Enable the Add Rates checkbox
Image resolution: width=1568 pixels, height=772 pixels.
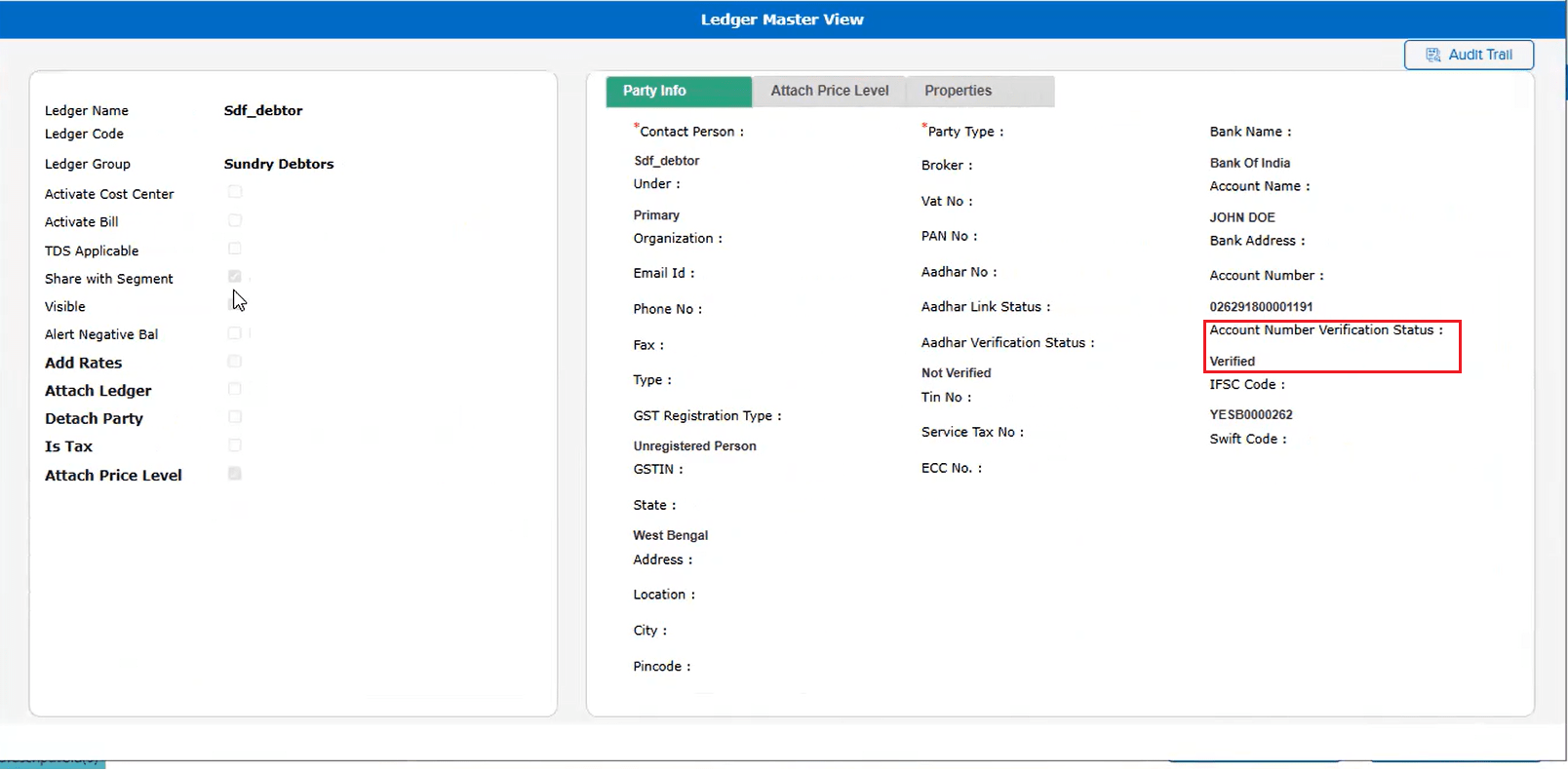[235, 362]
